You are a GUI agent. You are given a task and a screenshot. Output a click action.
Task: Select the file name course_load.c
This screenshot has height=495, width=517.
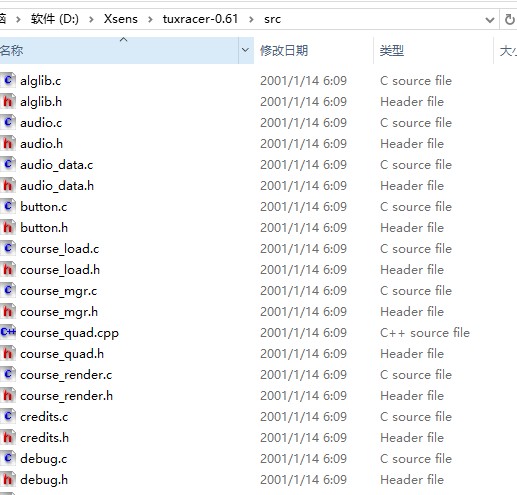pyautogui.click(x=60, y=249)
